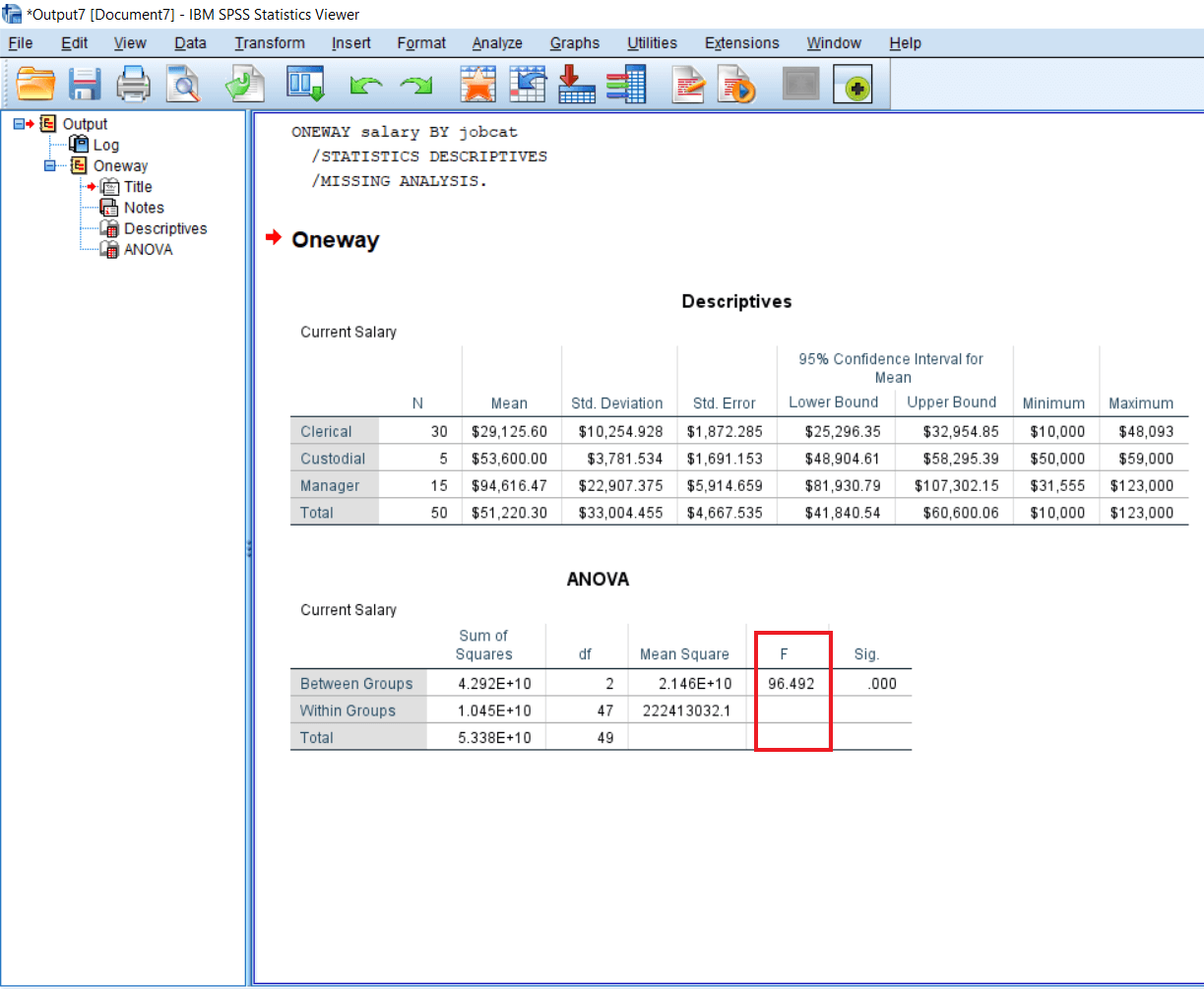Open the Utilities menu

(652, 43)
